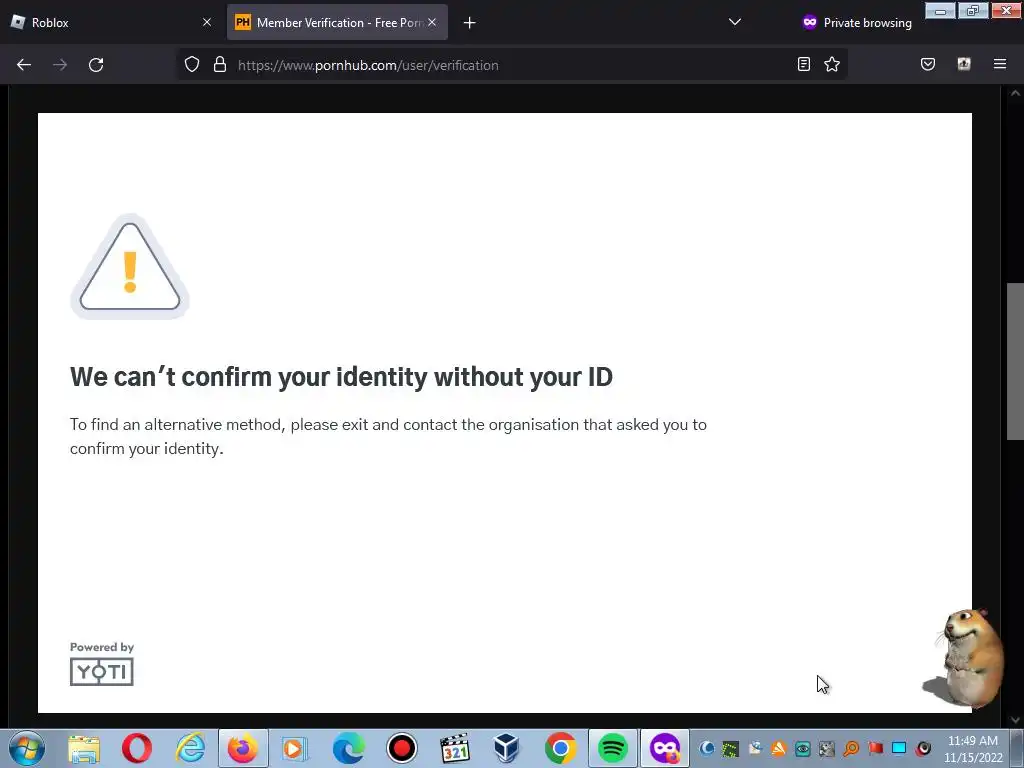1024x768 pixels.
Task: Click the Yoti logo at bottom
Action: (x=102, y=671)
